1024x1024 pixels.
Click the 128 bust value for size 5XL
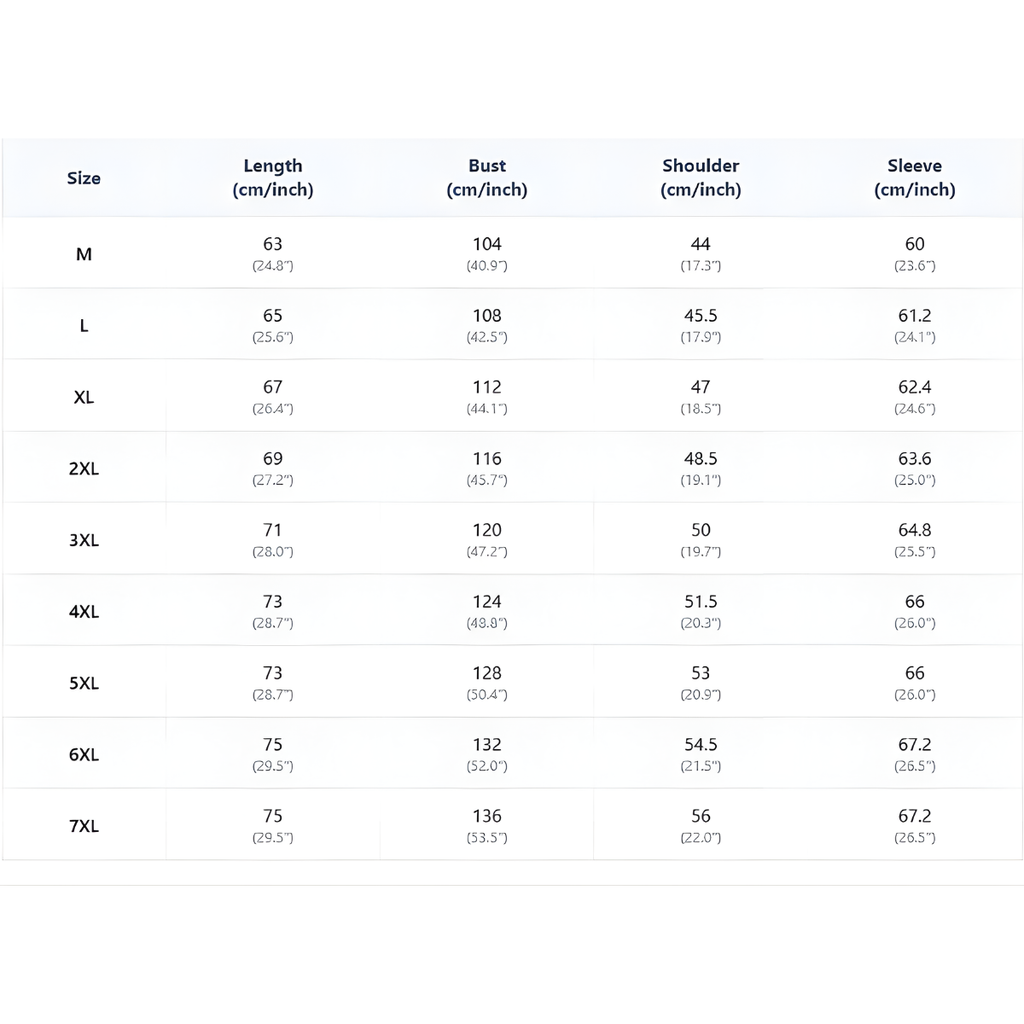coord(487,673)
